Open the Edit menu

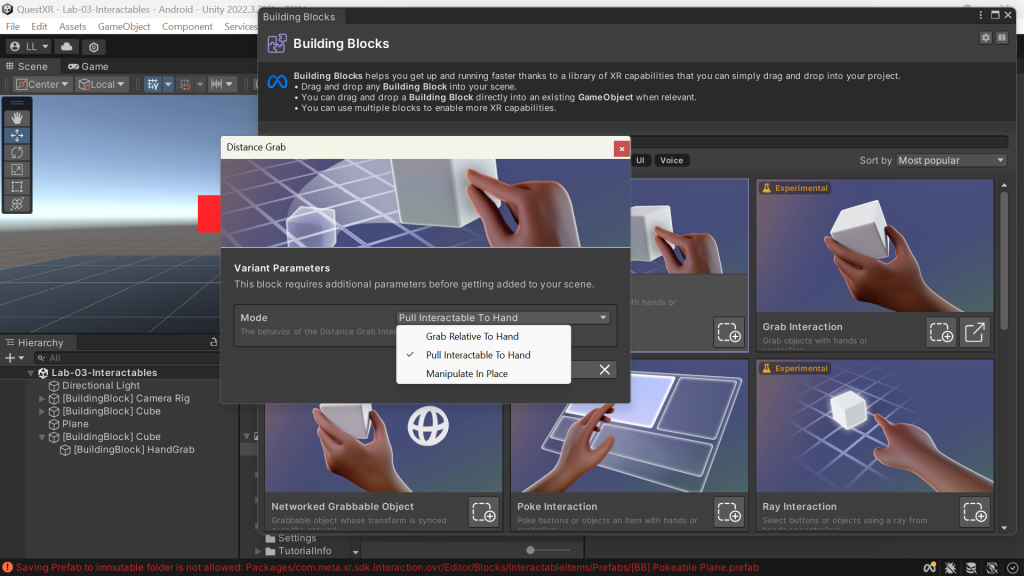[39, 27]
